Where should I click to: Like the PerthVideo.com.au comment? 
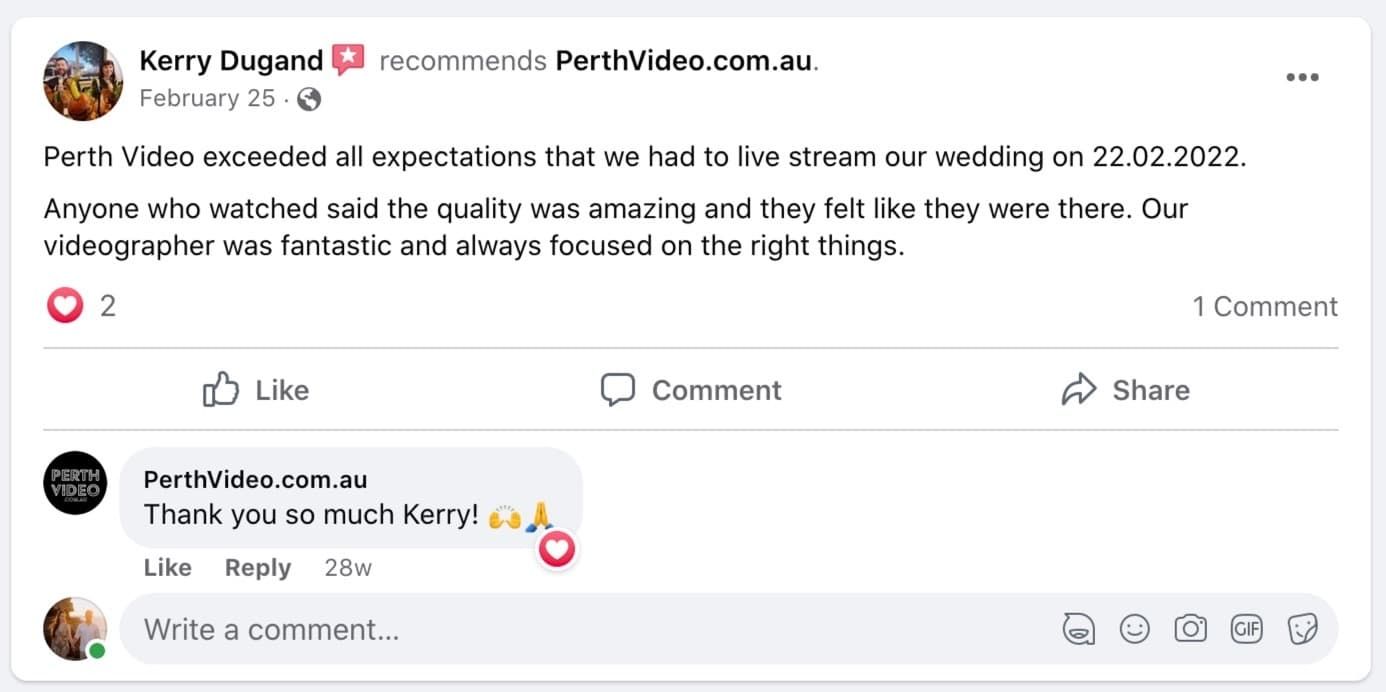pyautogui.click(x=167, y=568)
